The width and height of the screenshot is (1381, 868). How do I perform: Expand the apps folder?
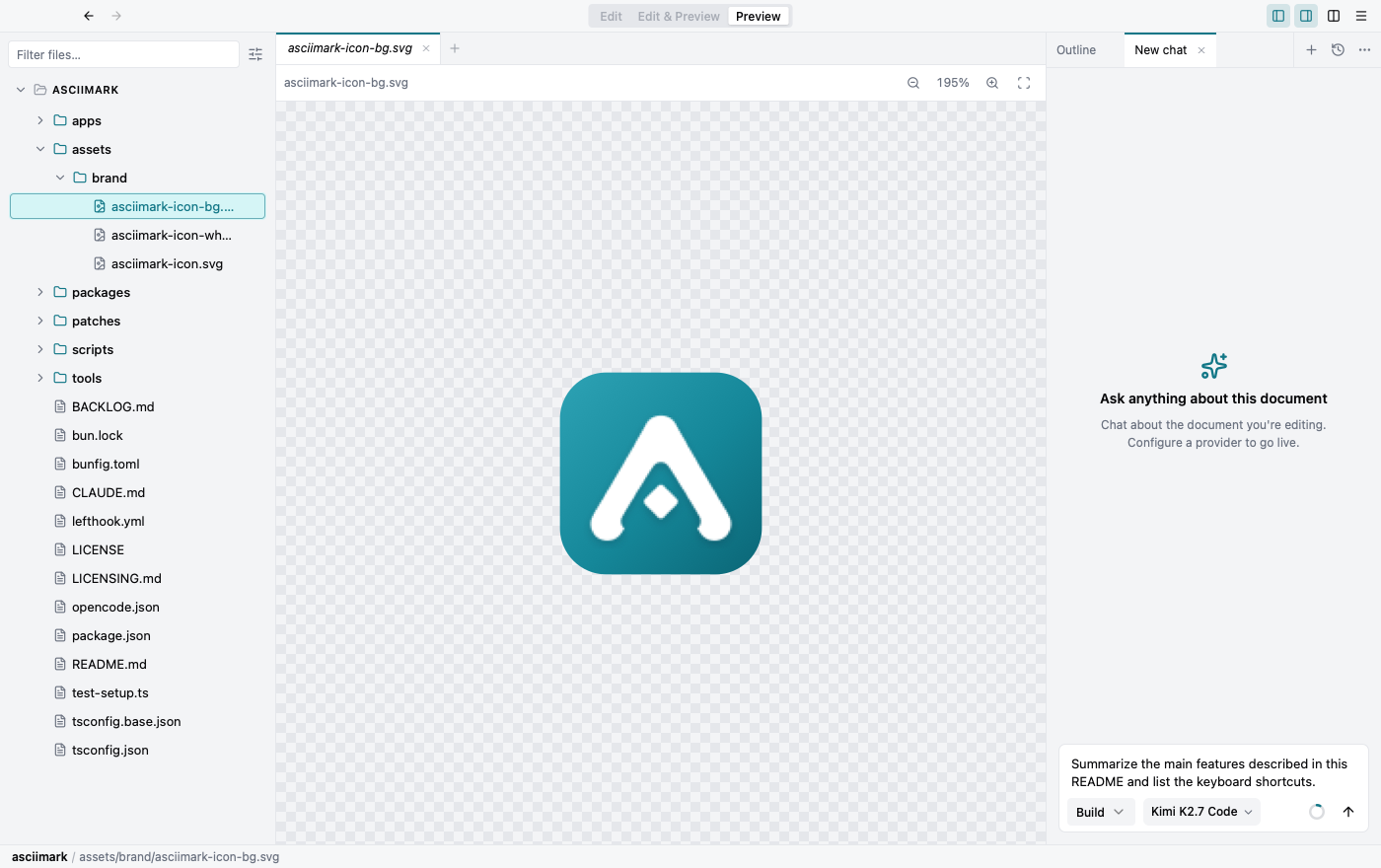click(x=40, y=120)
